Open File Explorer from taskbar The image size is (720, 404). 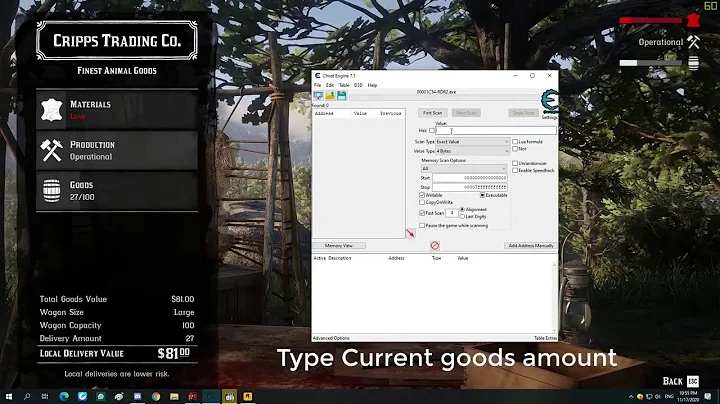point(174,396)
